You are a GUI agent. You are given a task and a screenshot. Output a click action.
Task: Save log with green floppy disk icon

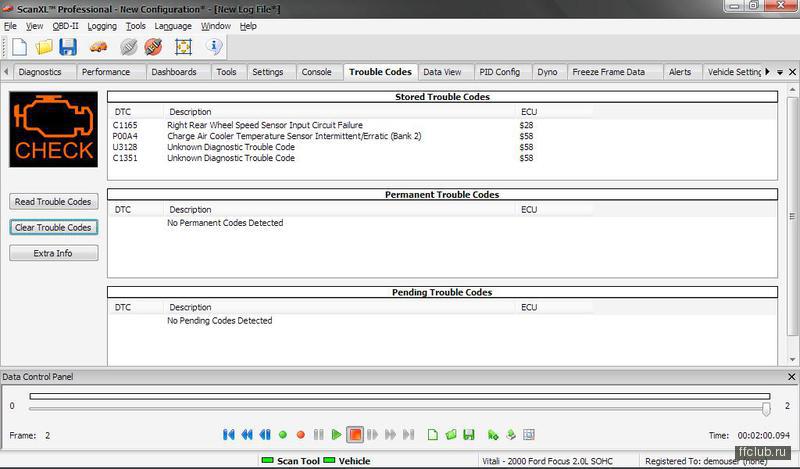(x=468, y=435)
